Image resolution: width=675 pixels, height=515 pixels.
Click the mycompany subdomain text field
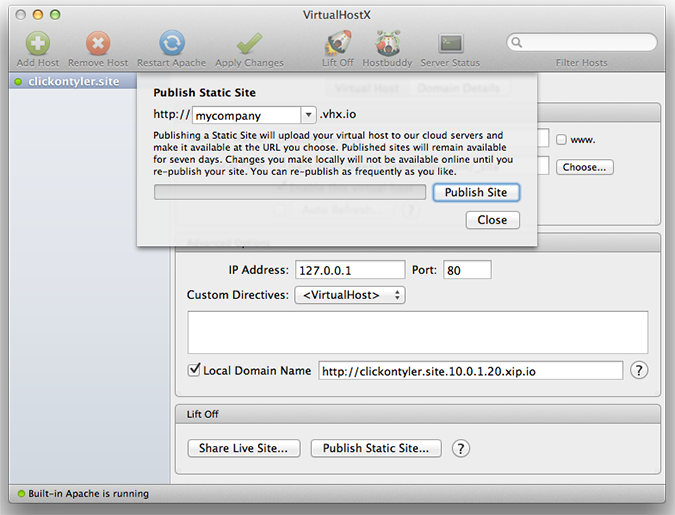[247, 115]
